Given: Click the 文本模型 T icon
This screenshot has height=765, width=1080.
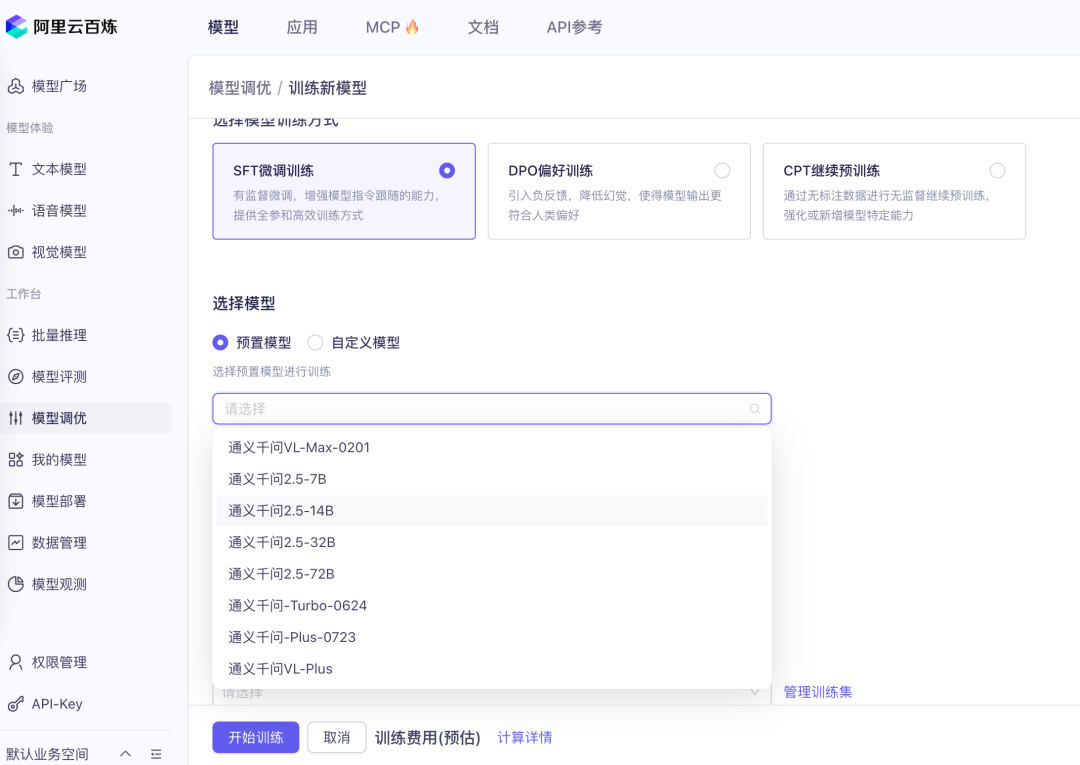Looking at the screenshot, I should [16, 169].
